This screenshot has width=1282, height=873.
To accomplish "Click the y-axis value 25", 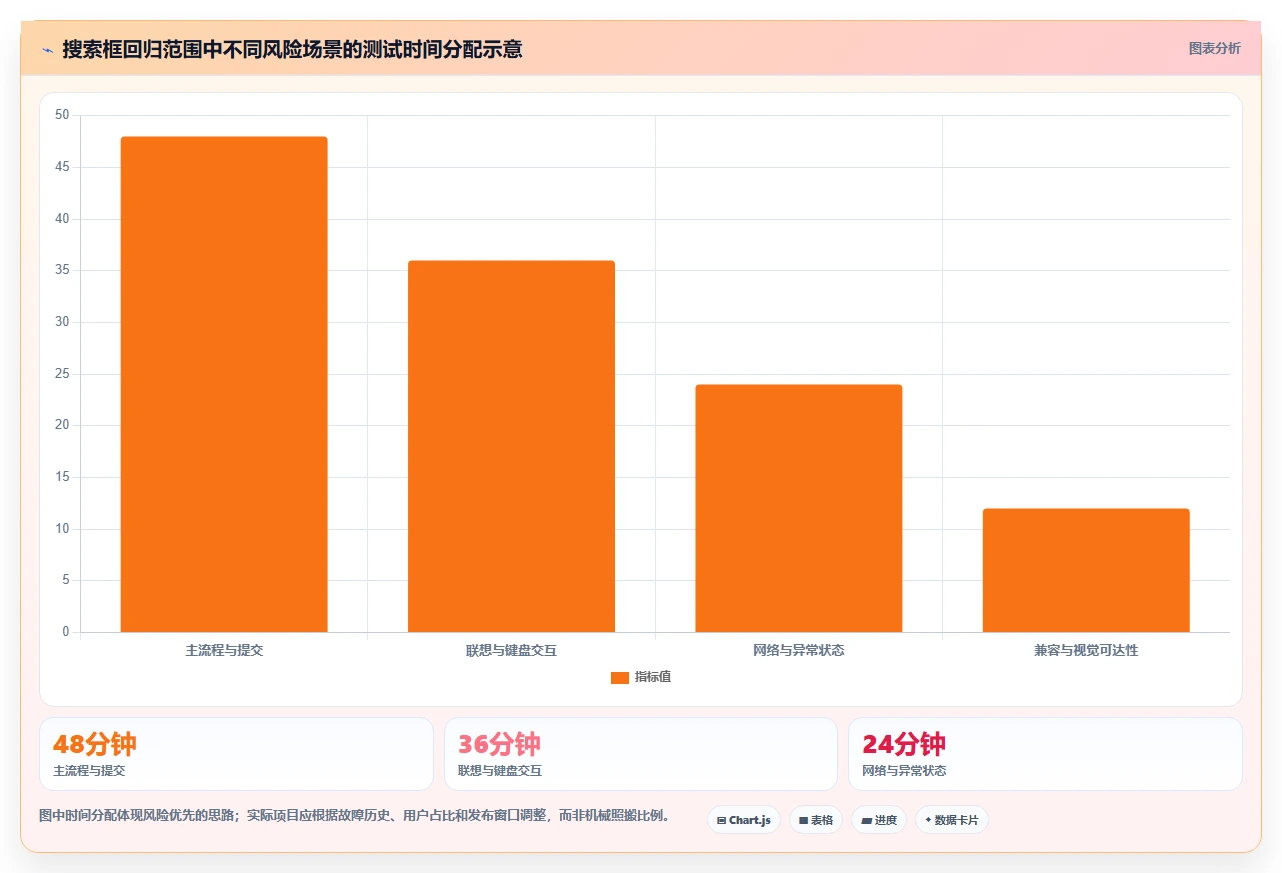I will pos(62,374).
